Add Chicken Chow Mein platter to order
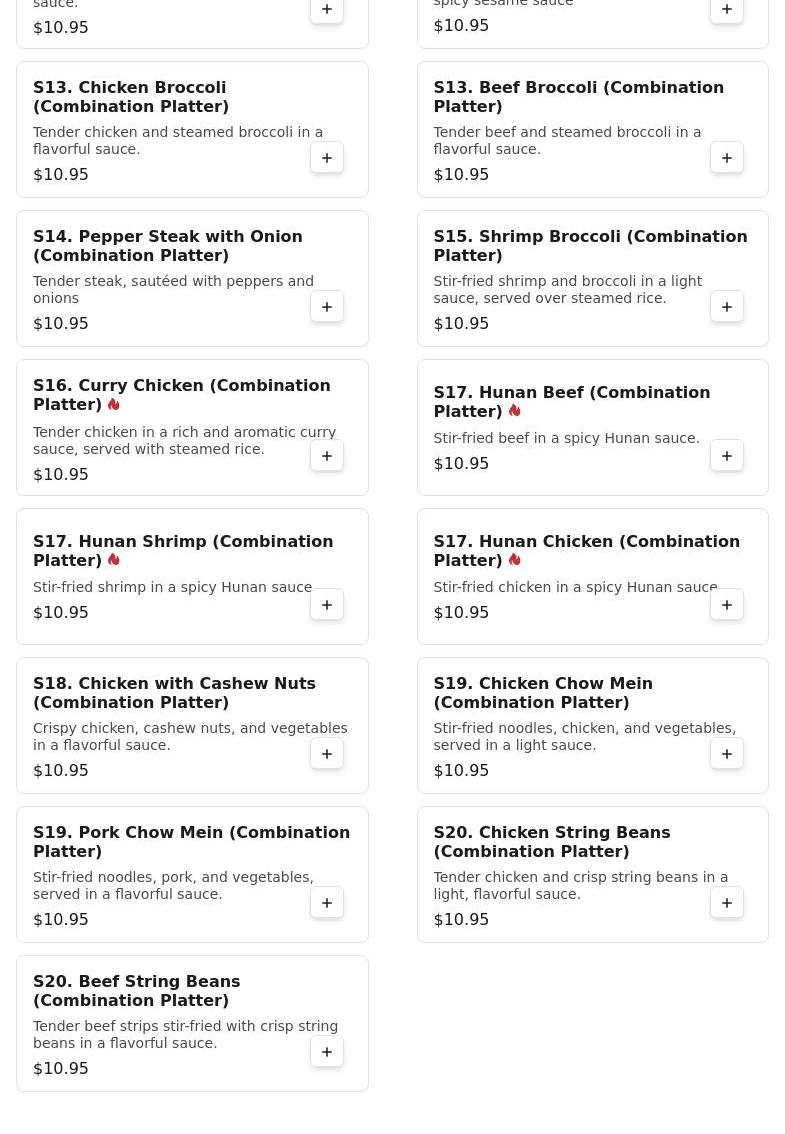 pos(727,754)
